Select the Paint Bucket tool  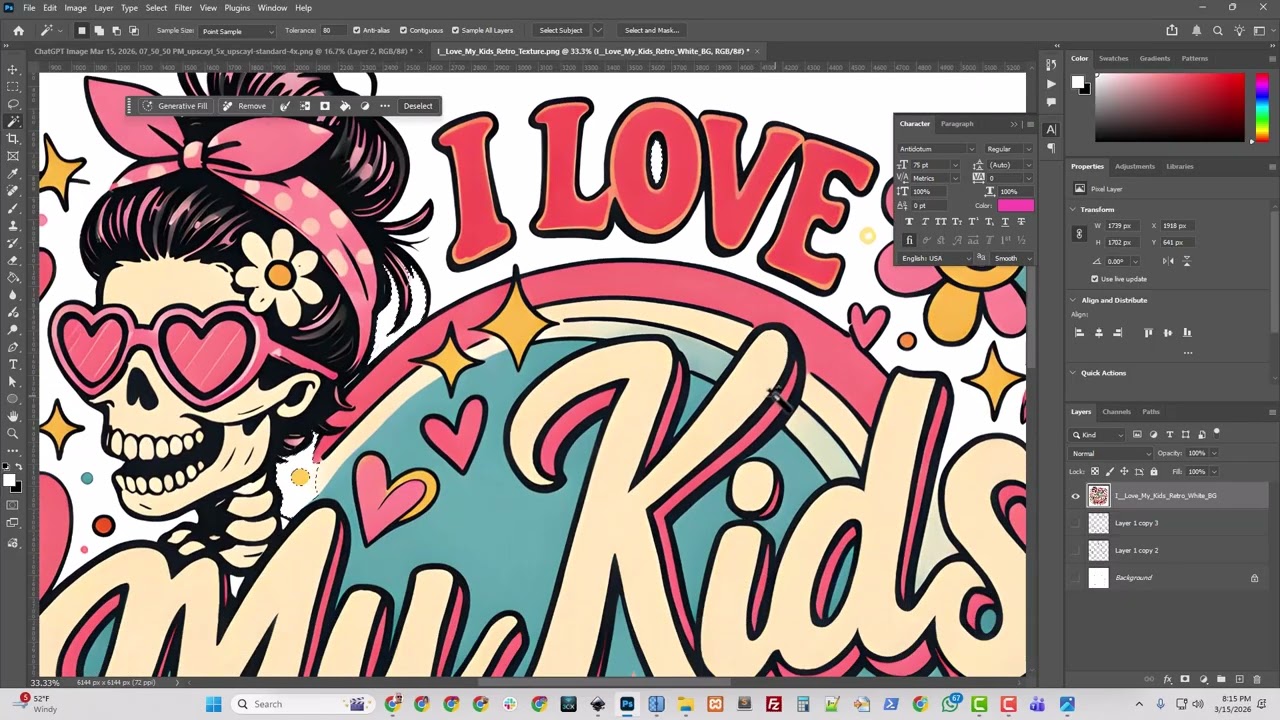click(x=13, y=277)
